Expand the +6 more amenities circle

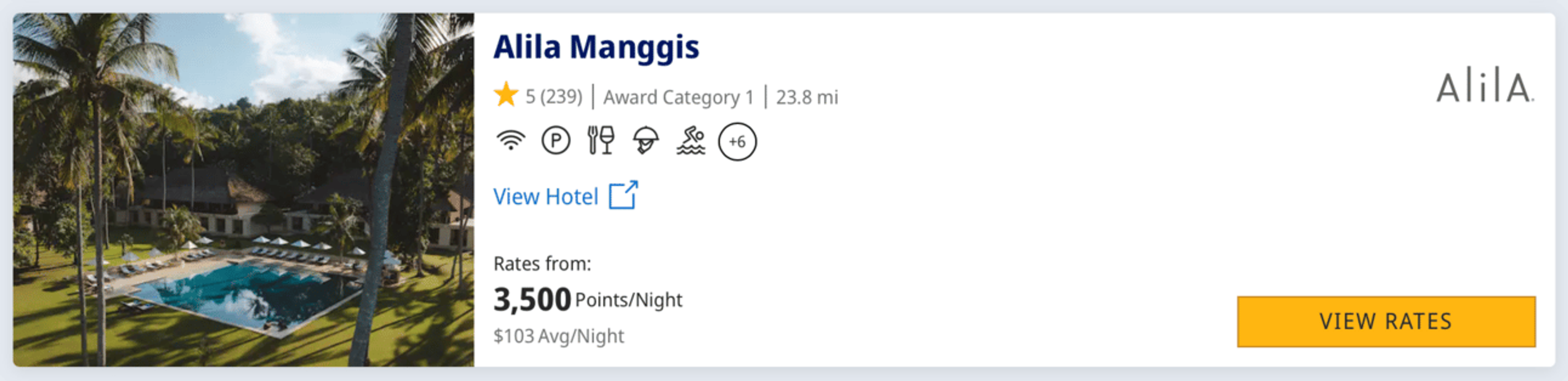click(737, 142)
